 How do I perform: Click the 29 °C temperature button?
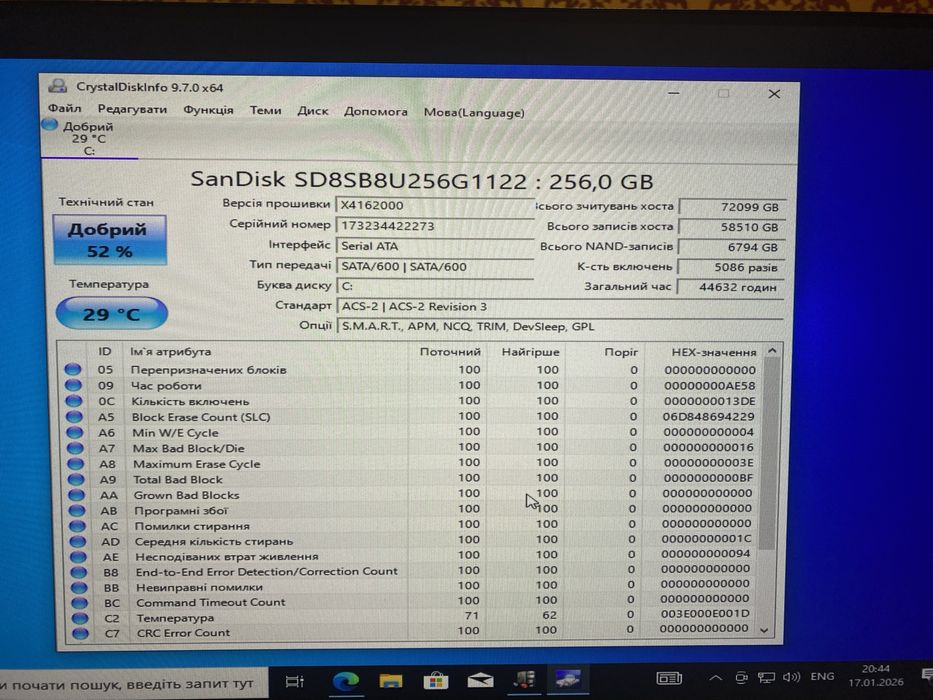[x=111, y=314]
